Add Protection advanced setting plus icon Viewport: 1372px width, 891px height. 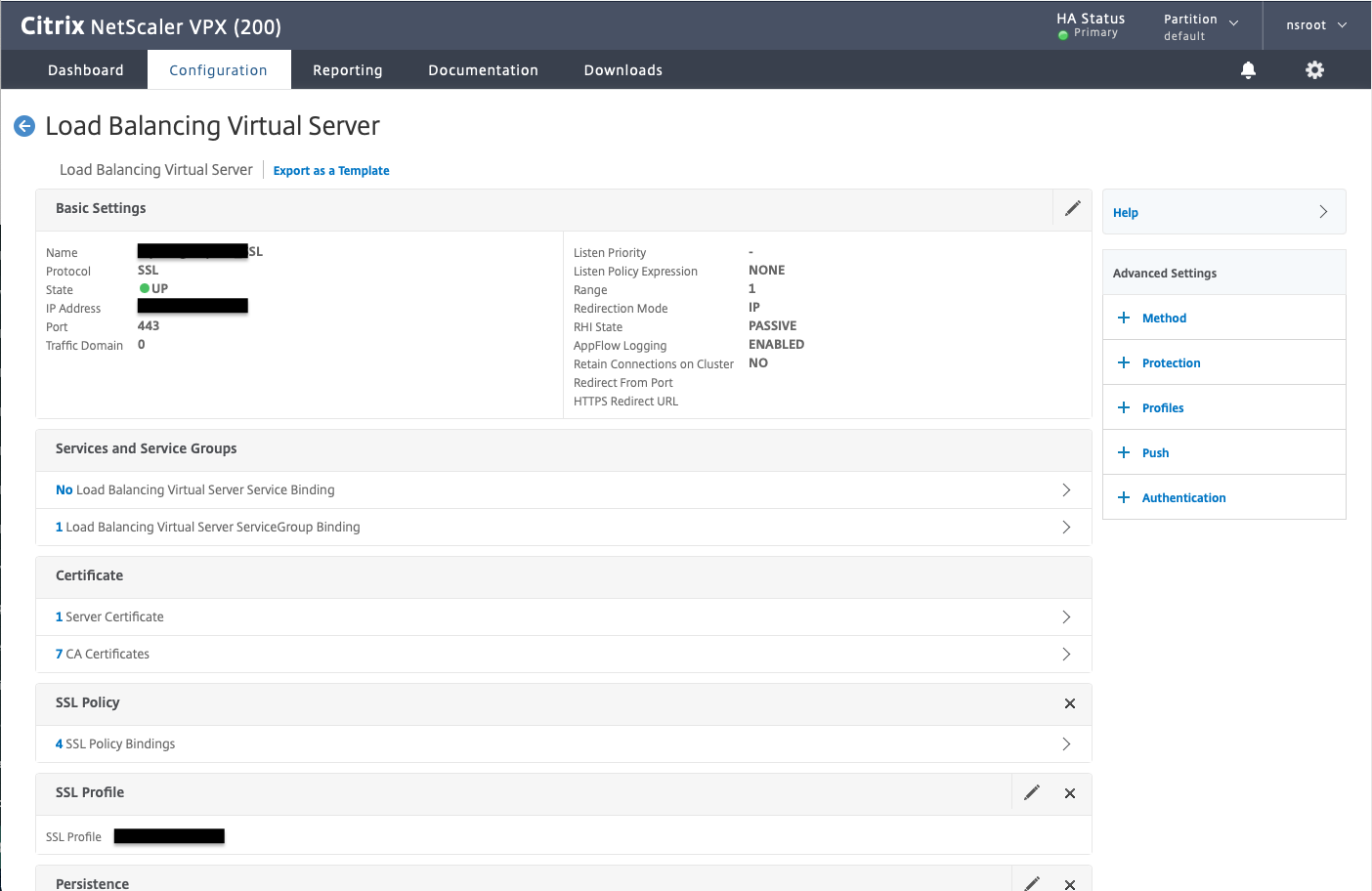[1124, 362]
